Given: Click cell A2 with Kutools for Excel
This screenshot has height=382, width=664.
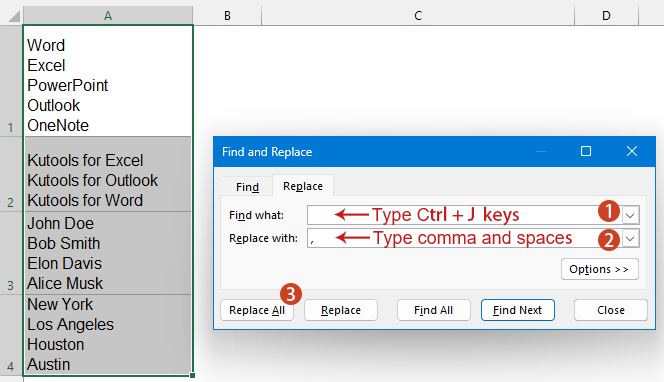Looking at the screenshot, I should (x=108, y=174).
